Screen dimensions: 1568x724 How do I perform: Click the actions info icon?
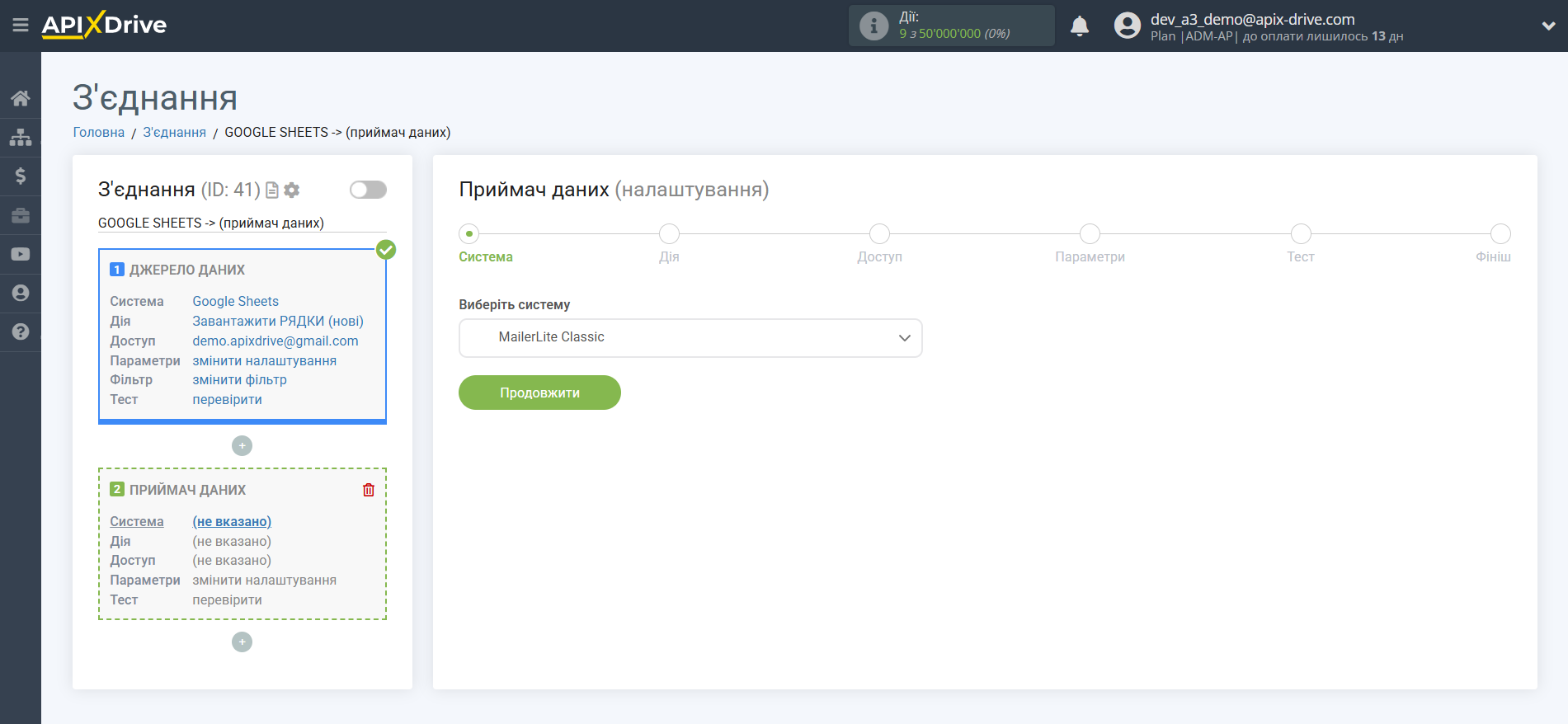coord(873,26)
